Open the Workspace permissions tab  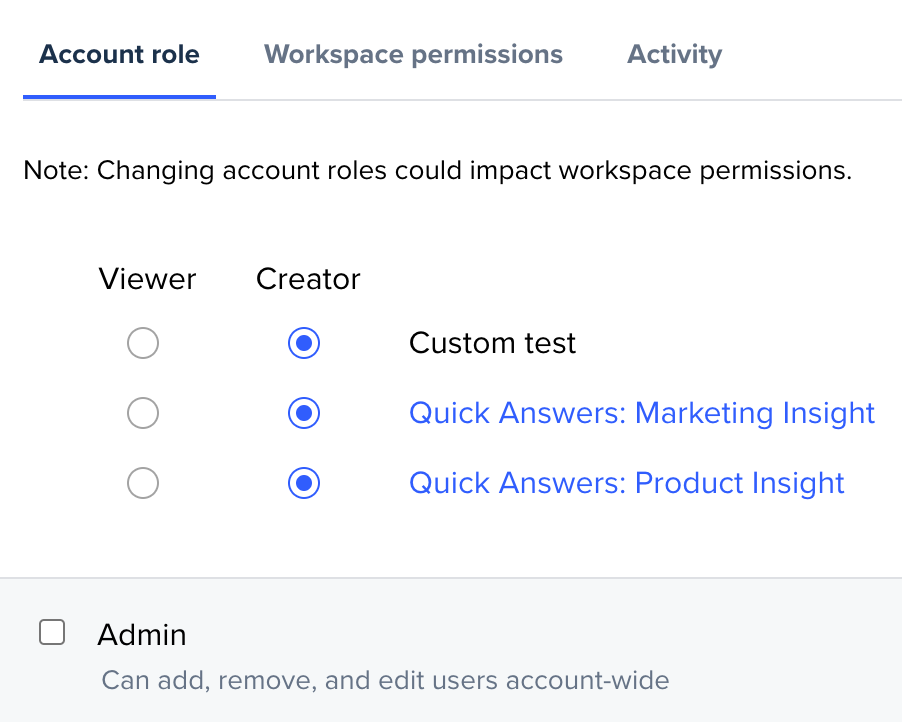point(413,55)
